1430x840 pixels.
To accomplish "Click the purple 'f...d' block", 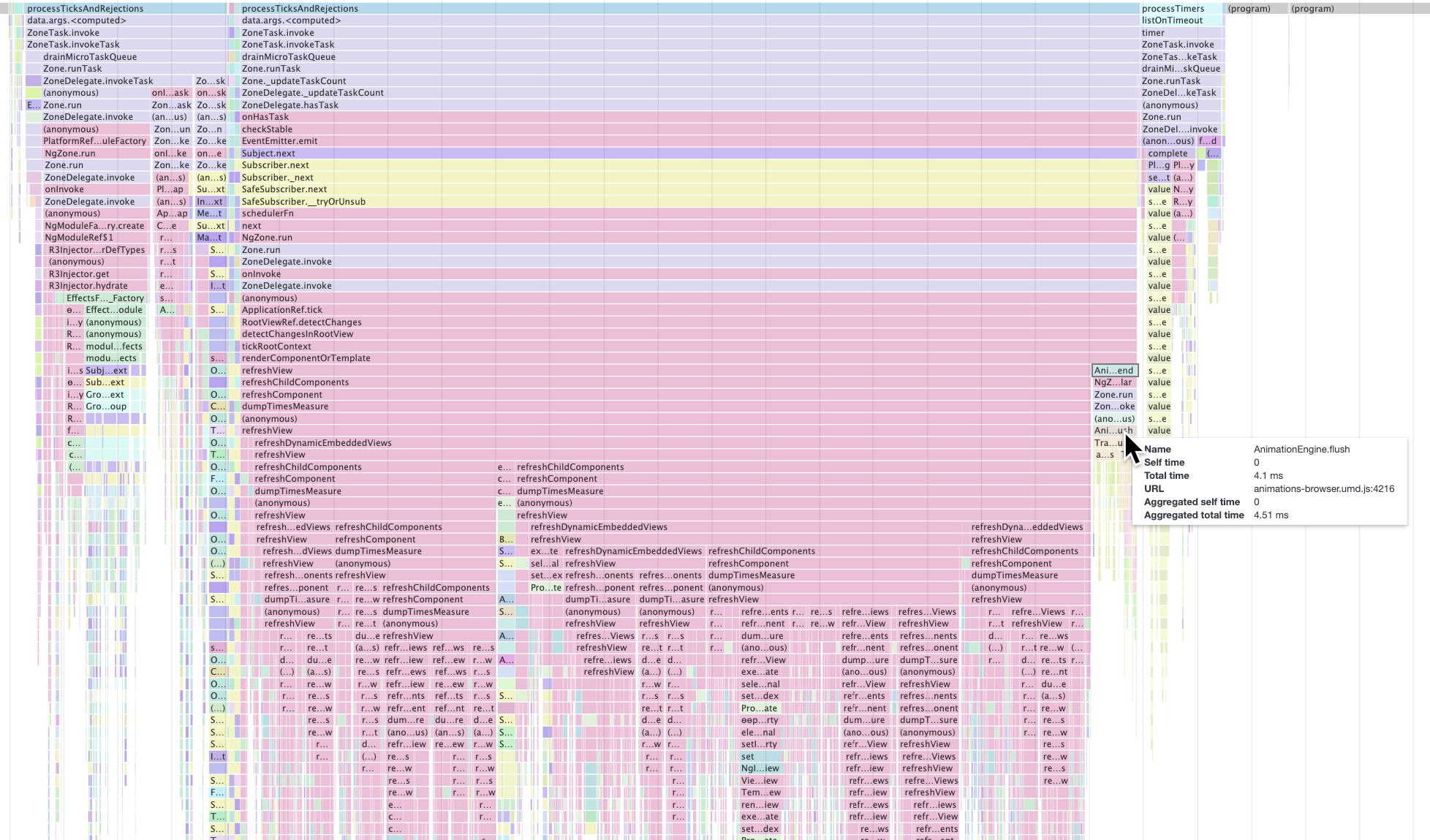I will [1208, 141].
